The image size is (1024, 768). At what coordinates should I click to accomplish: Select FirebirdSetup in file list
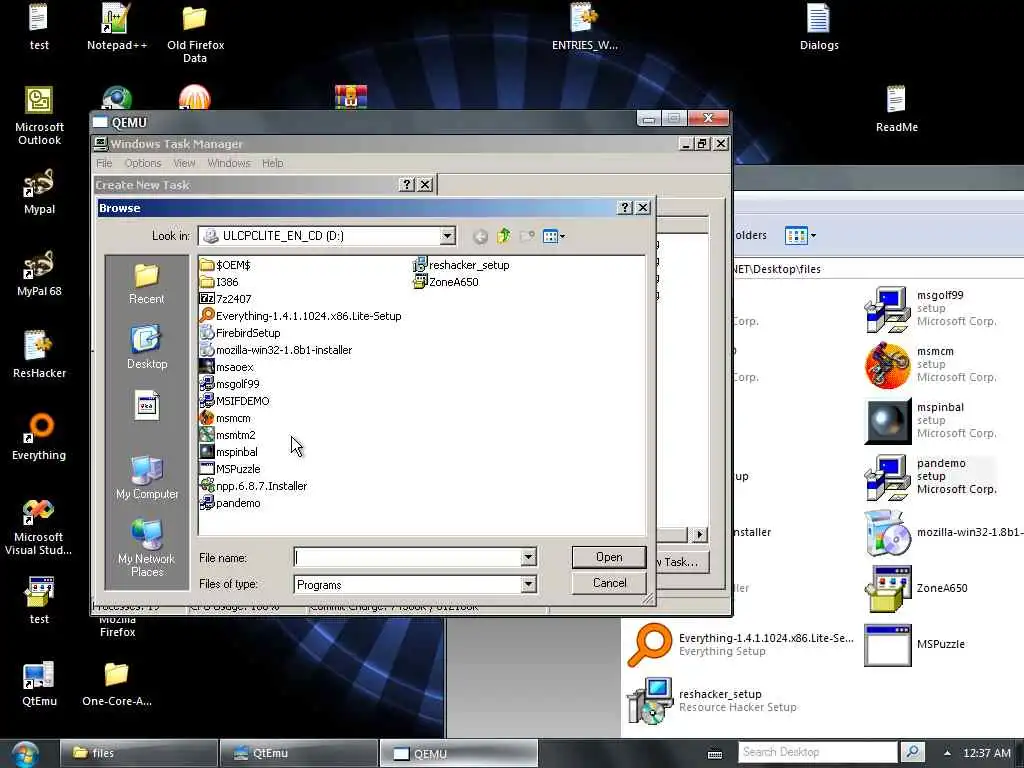point(240,332)
